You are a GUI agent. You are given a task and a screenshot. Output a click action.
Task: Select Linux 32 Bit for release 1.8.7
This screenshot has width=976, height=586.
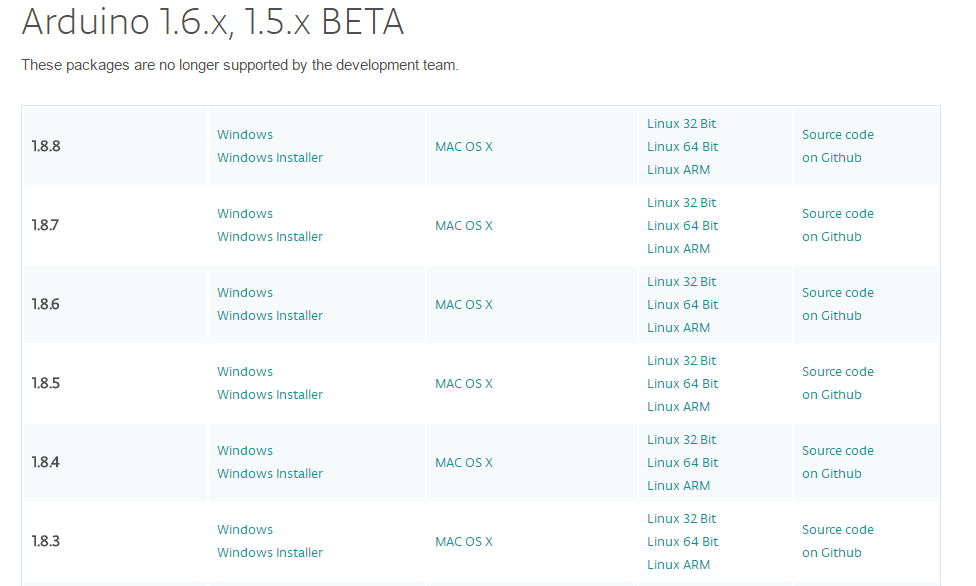pos(682,202)
